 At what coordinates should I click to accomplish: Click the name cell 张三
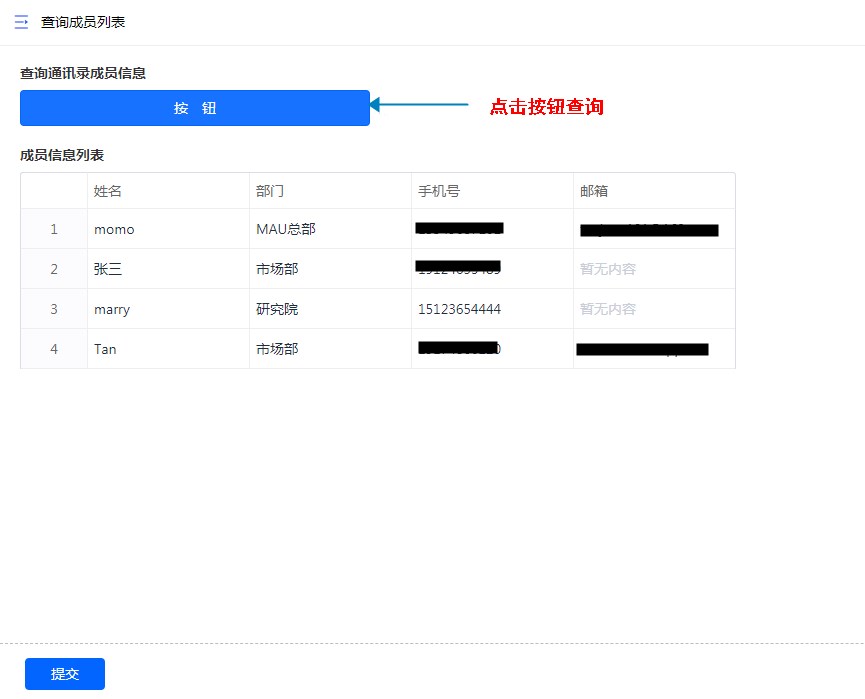tap(108, 269)
